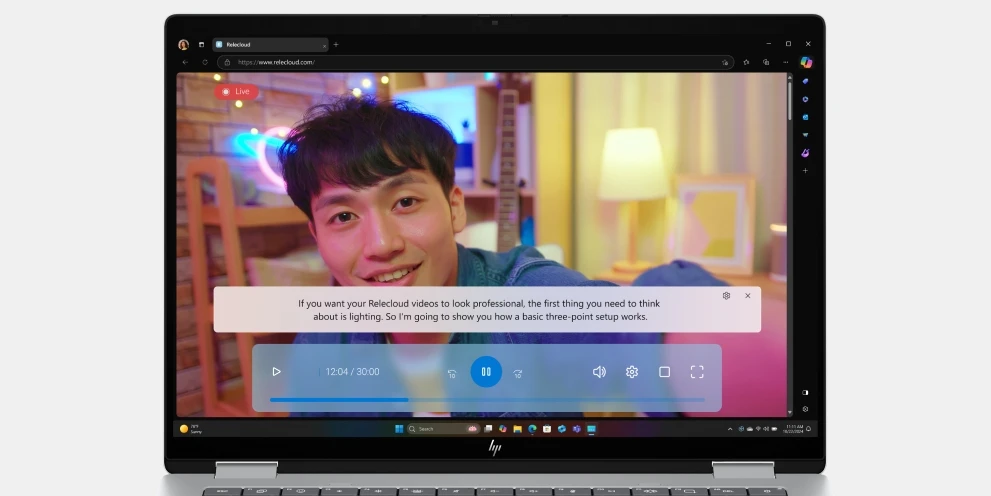Open the blue tag sidebar icon

coord(805,82)
